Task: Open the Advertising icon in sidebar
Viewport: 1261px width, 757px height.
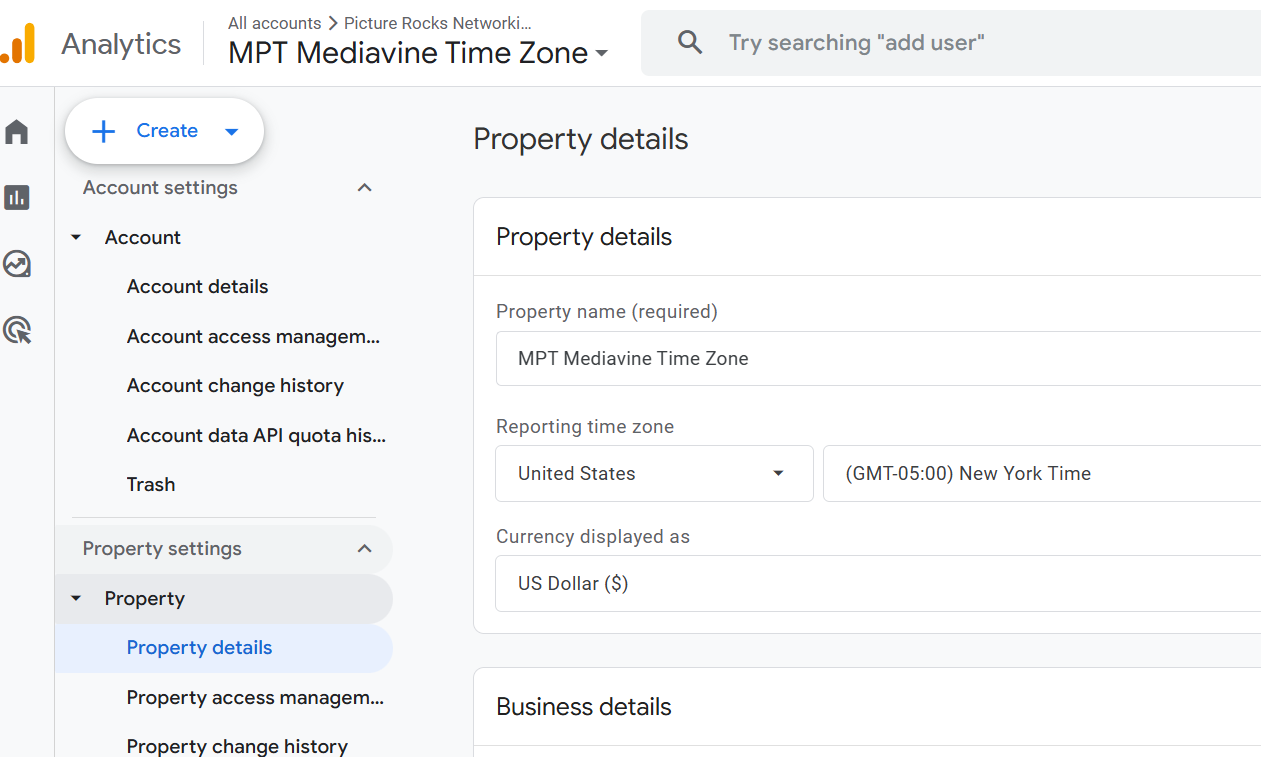Action: [17, 330]
